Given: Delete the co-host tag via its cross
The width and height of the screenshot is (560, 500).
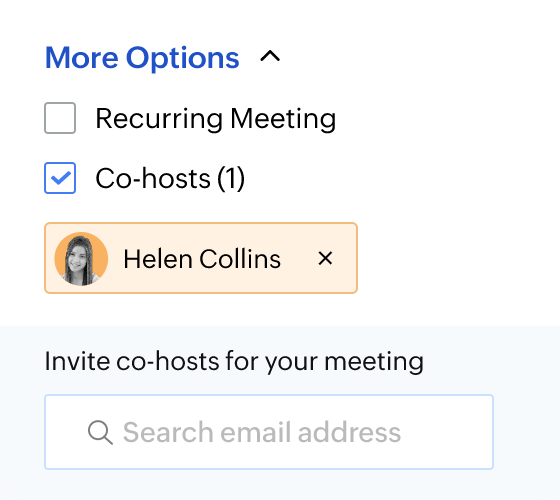Looking at the screenshot, I should pos(325,258).
